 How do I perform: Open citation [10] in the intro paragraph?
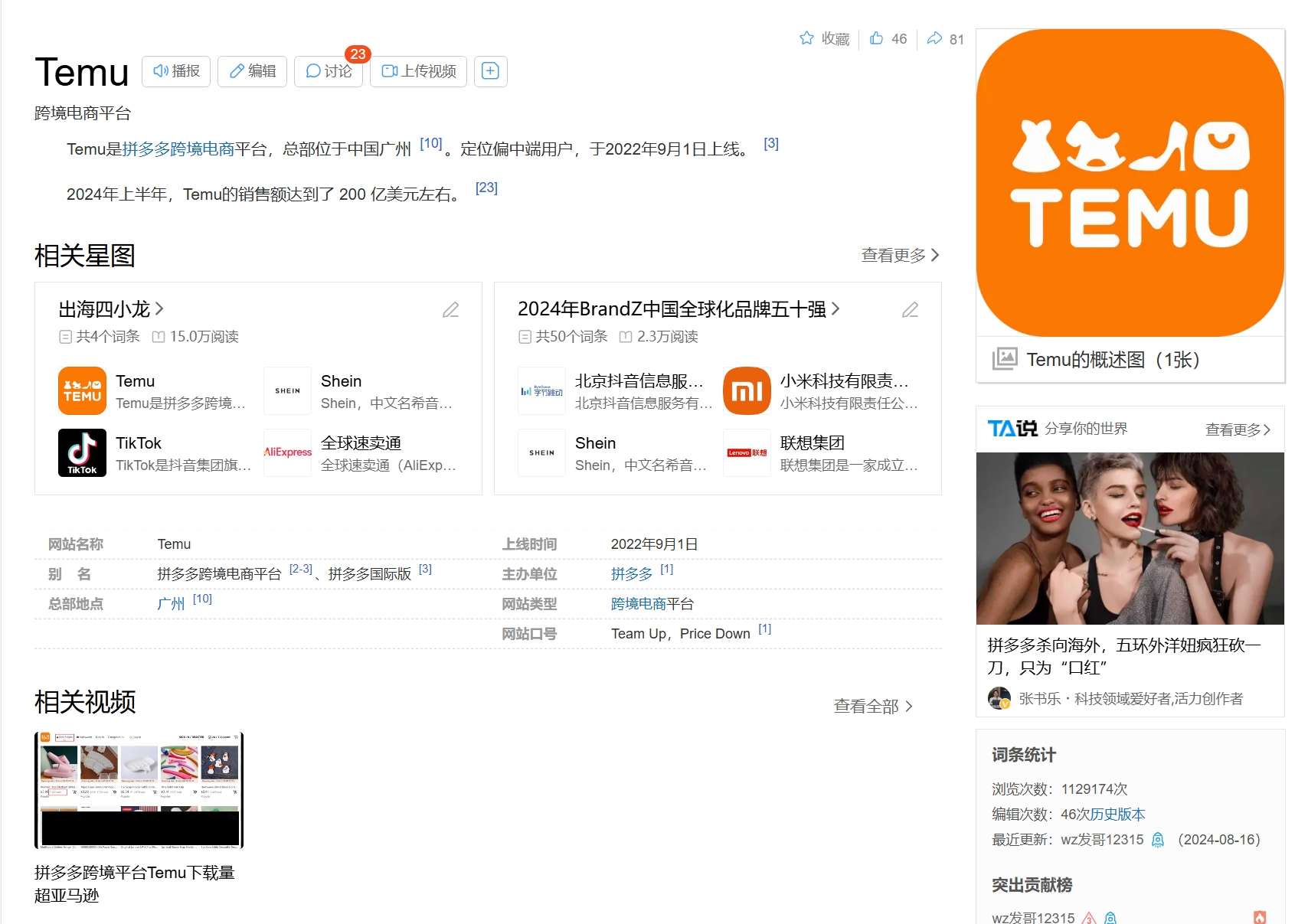[431, 143]
